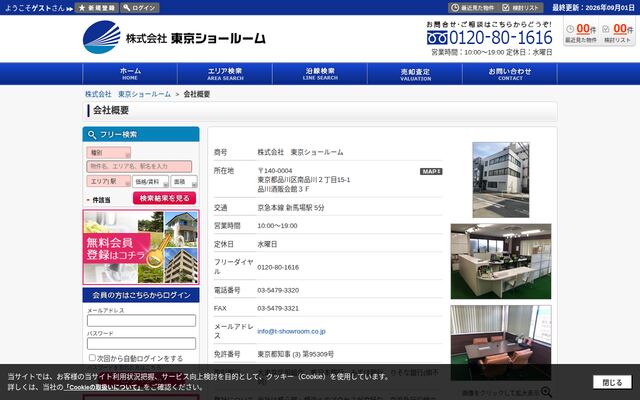
Task: Click the 会員の方はこちらからログイン header
Action: point(141,295)
